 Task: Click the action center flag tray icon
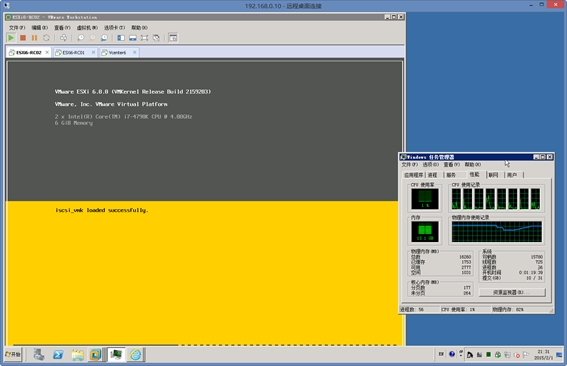(x=526, y=355)
